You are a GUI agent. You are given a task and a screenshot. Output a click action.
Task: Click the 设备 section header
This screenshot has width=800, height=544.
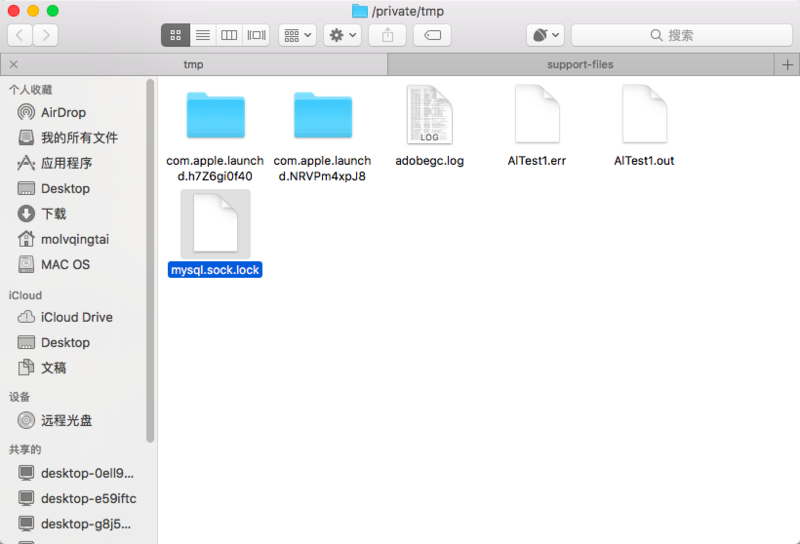click(19, 397)
